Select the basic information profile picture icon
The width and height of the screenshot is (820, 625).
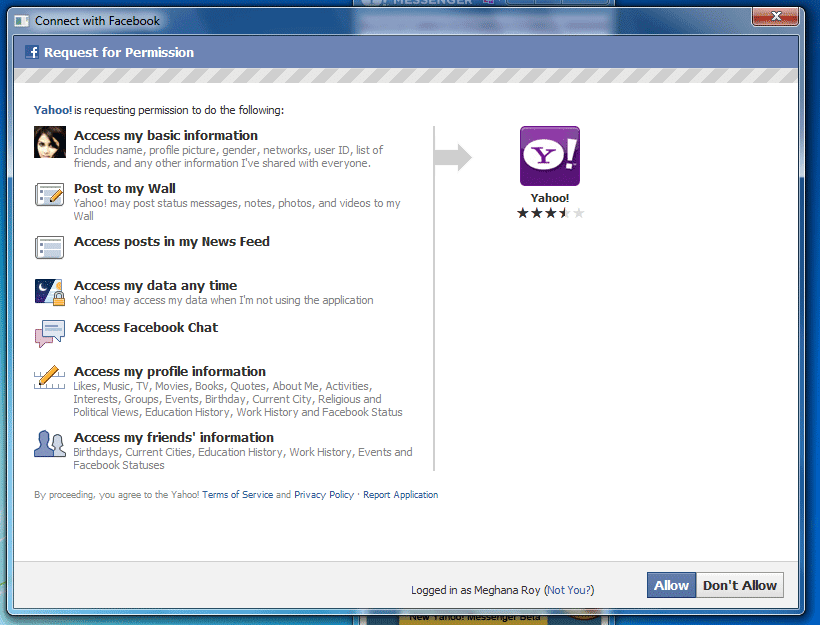(x=49, y=142)
